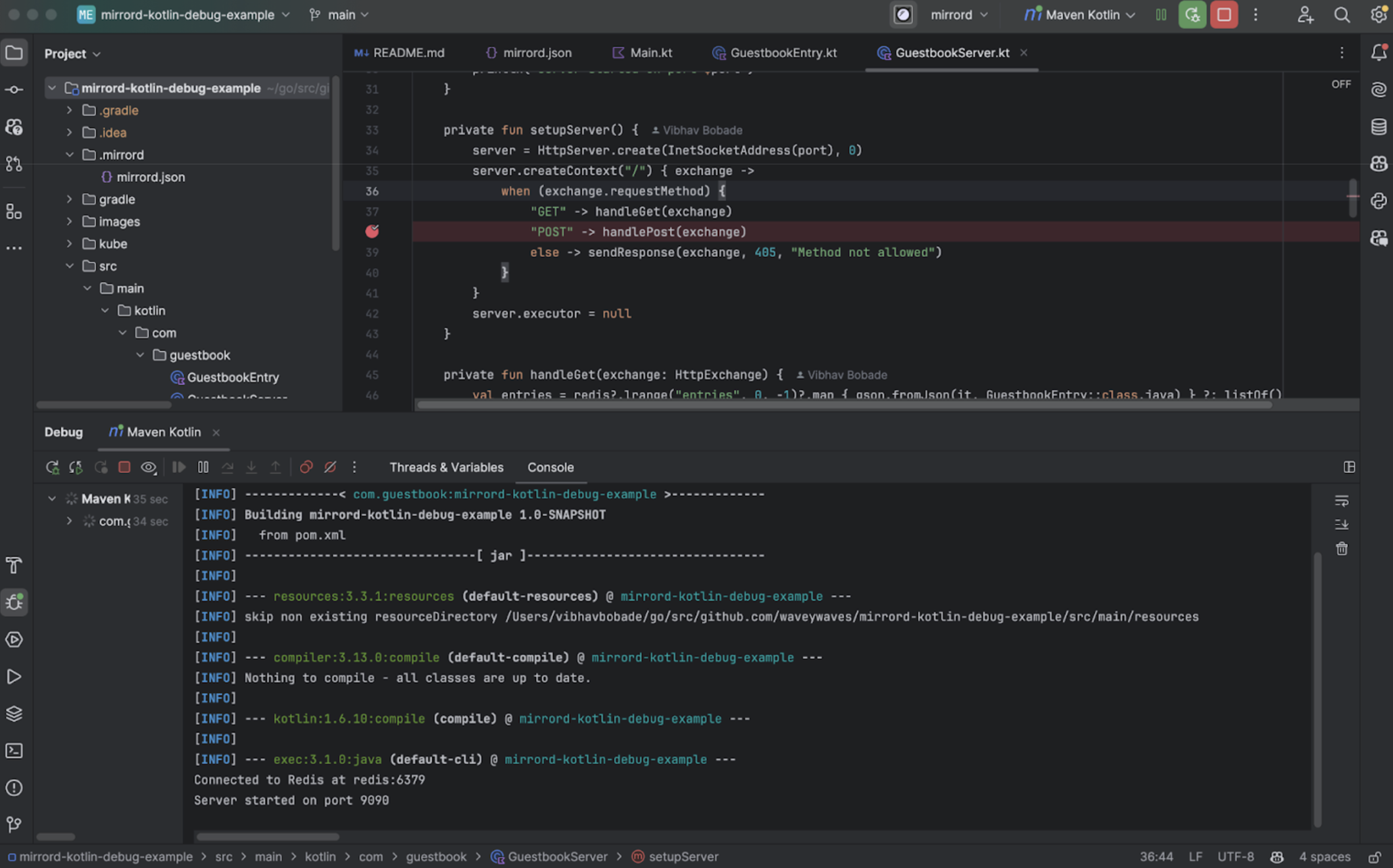Image resolution: width=1393 pixels, height=868 pixels.
Task: Open the Terminal tool window
Action: 14,750
